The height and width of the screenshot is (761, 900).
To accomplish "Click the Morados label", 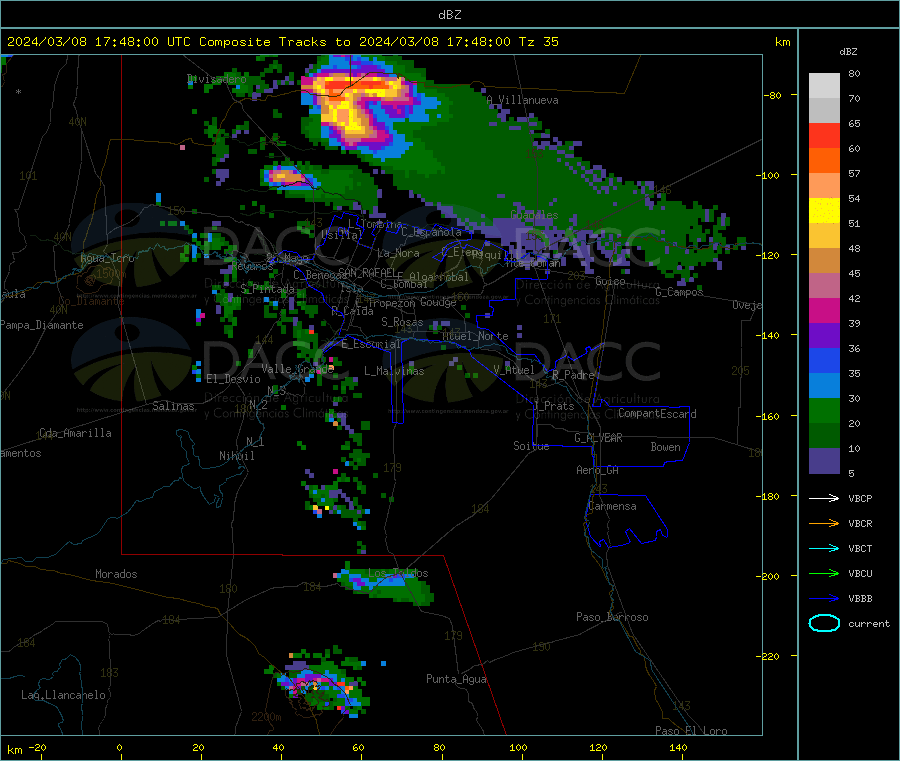I will pos(116,574).
